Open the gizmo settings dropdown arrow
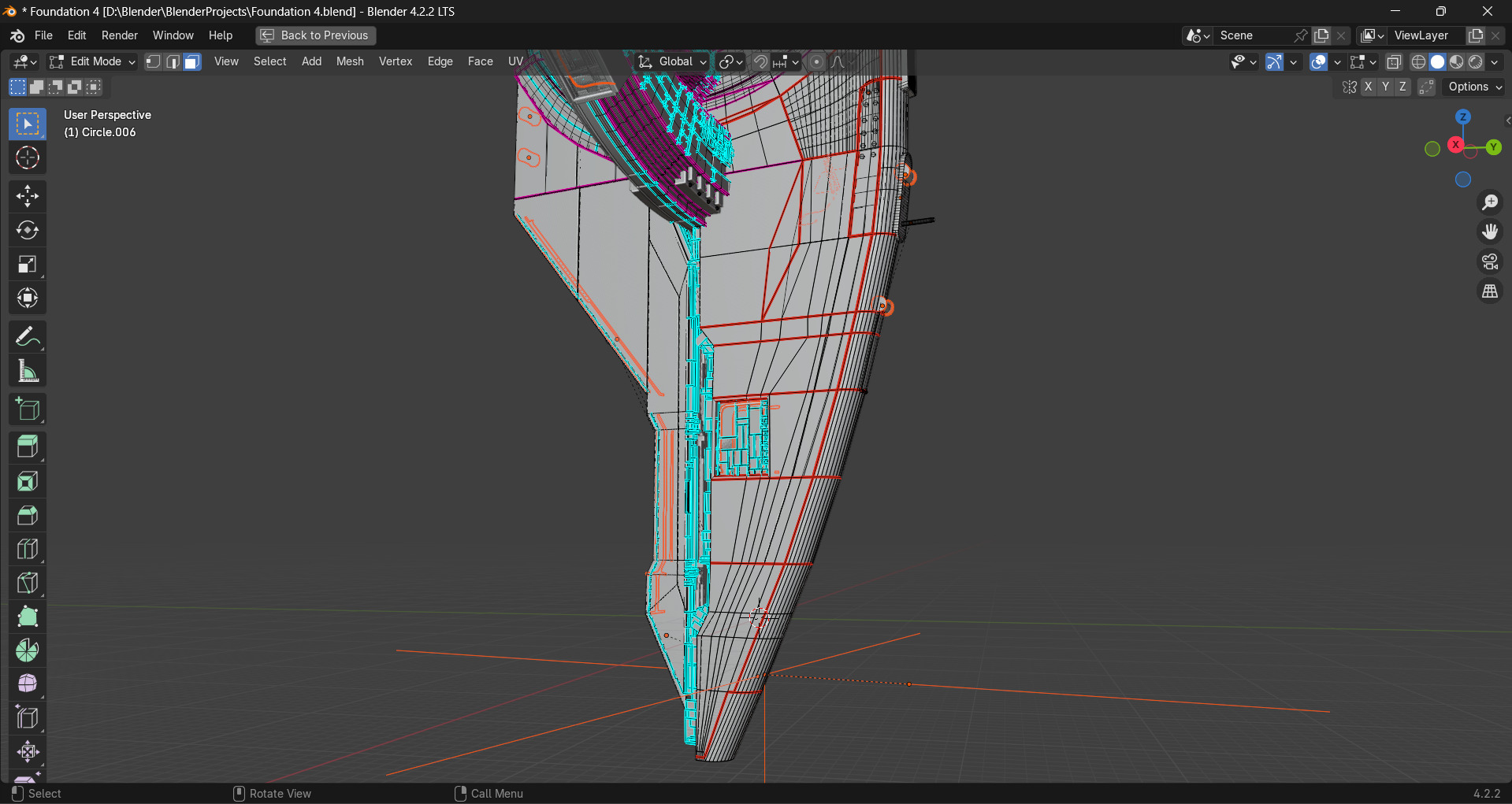 (1294, 62)
